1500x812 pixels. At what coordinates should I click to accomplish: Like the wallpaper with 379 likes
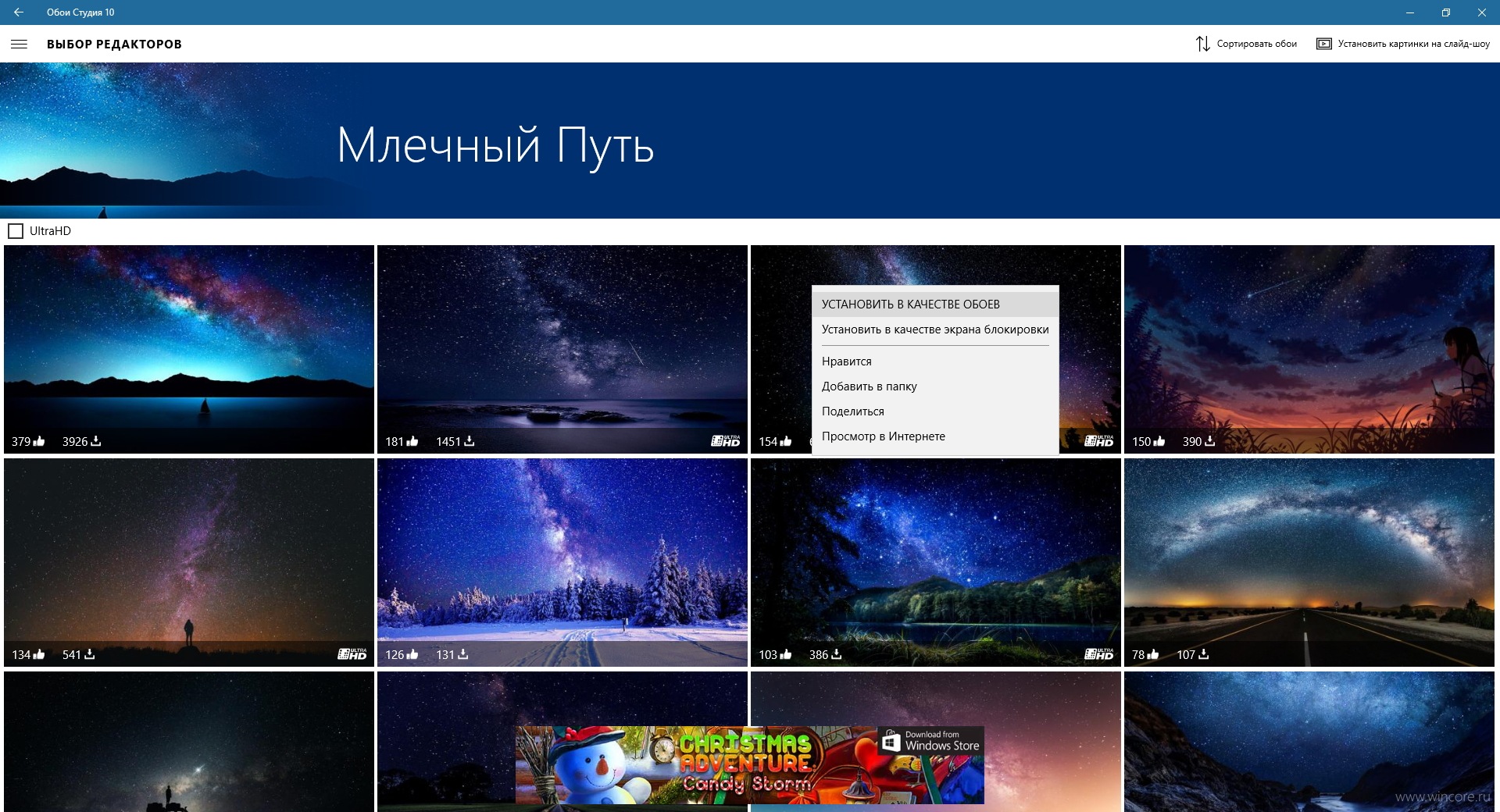[x=39, y=441]
